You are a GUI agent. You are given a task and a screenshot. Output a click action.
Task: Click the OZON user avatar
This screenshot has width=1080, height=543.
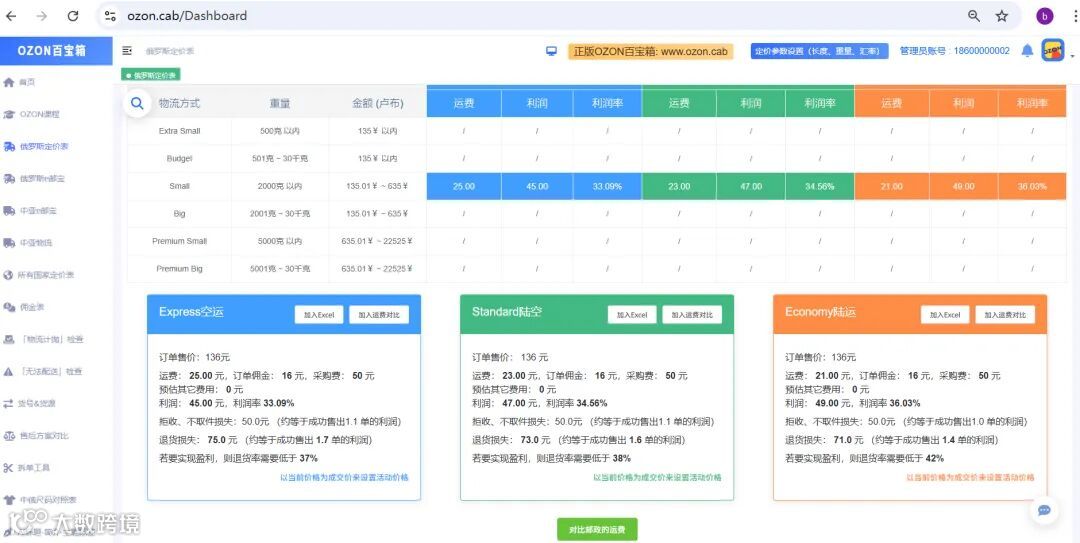pyautogui.click(x=1052, y=50)
